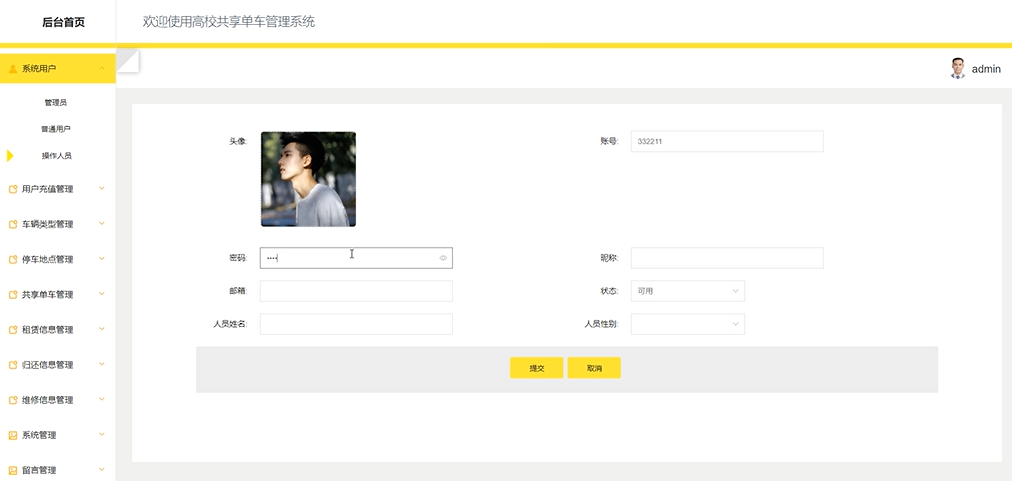Expand 留言管理 chevron

coord(102,470)
